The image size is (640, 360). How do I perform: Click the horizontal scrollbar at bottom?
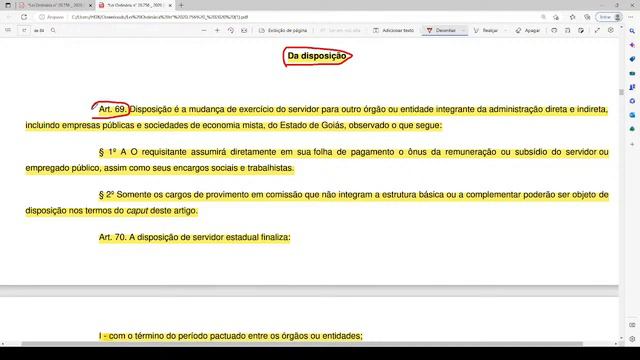[x=302, y=344]
